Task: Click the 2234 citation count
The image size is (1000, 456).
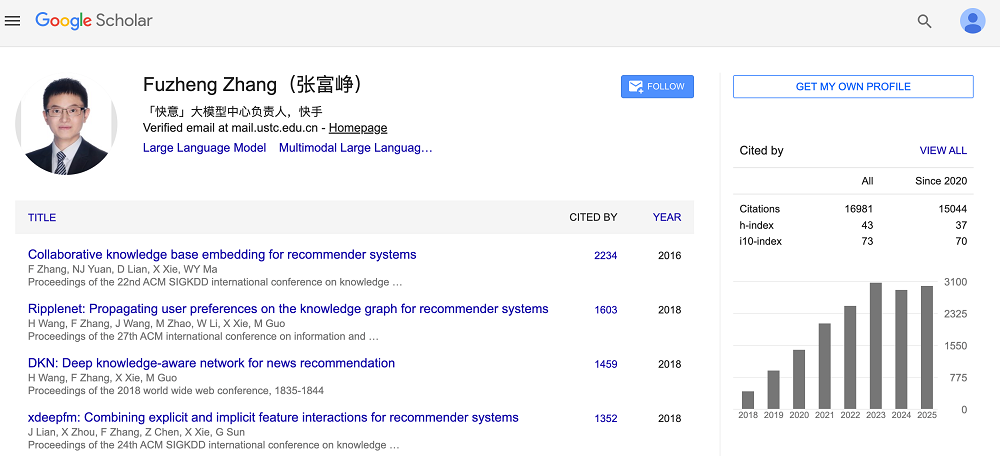Action: tap(605, 256)
